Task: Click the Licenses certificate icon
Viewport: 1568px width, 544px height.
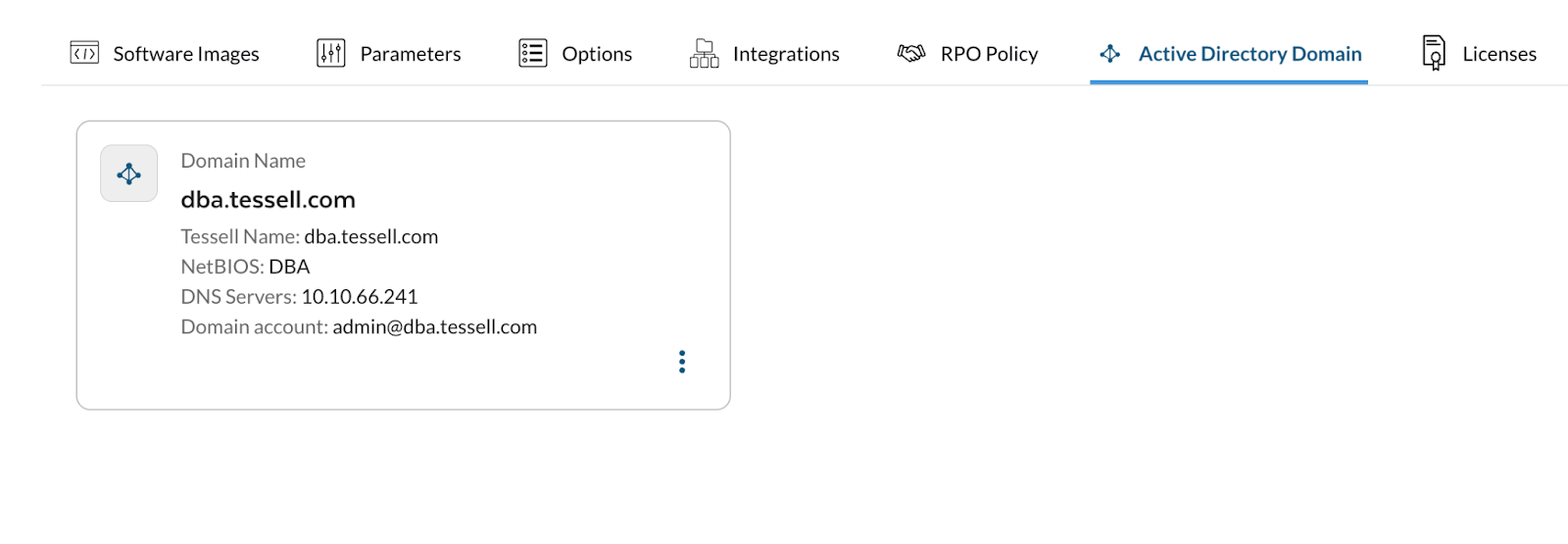Action: [x=1434, y=53]
